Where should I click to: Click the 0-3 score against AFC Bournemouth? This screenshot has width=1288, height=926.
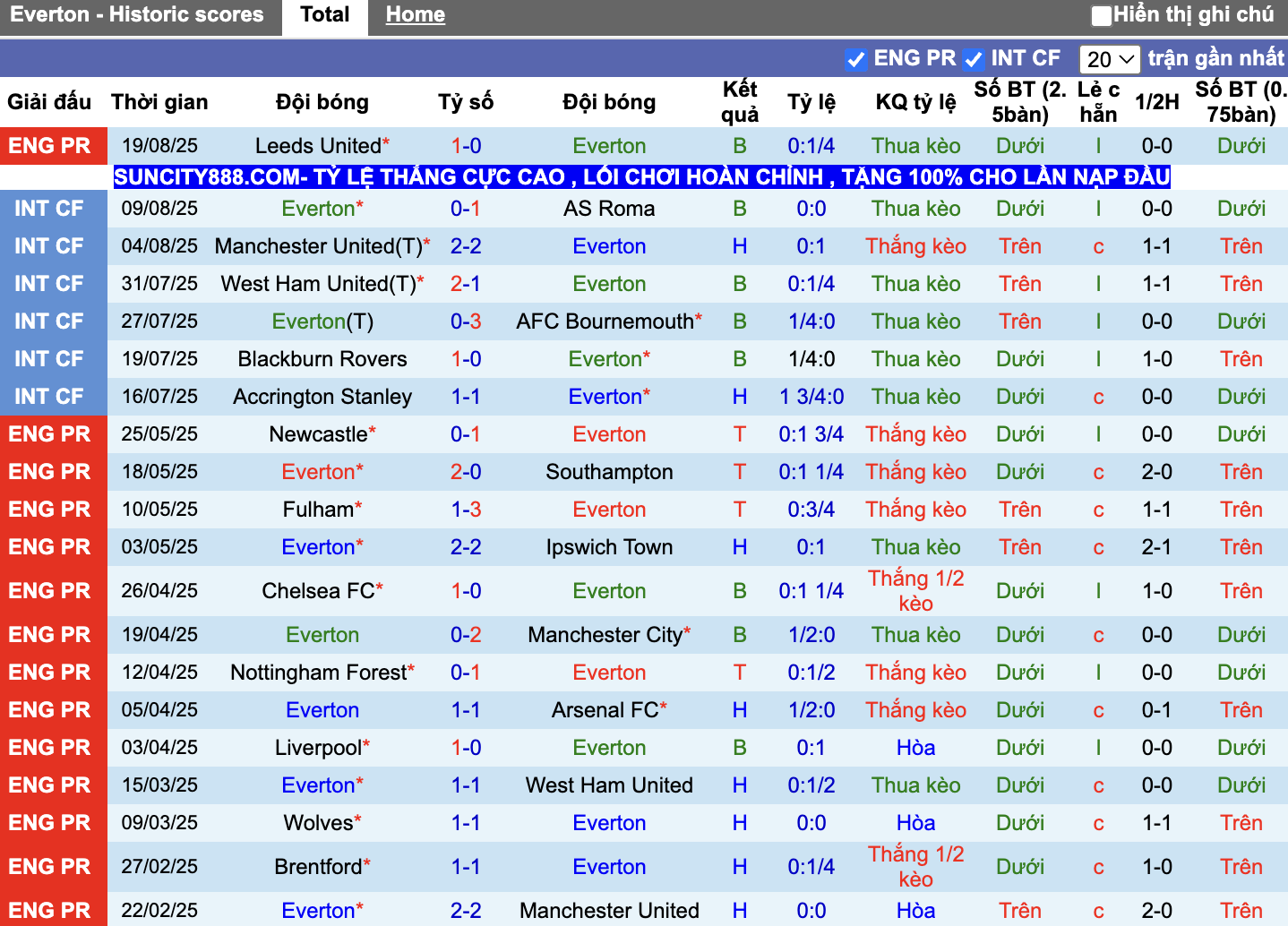coord(466,322)
